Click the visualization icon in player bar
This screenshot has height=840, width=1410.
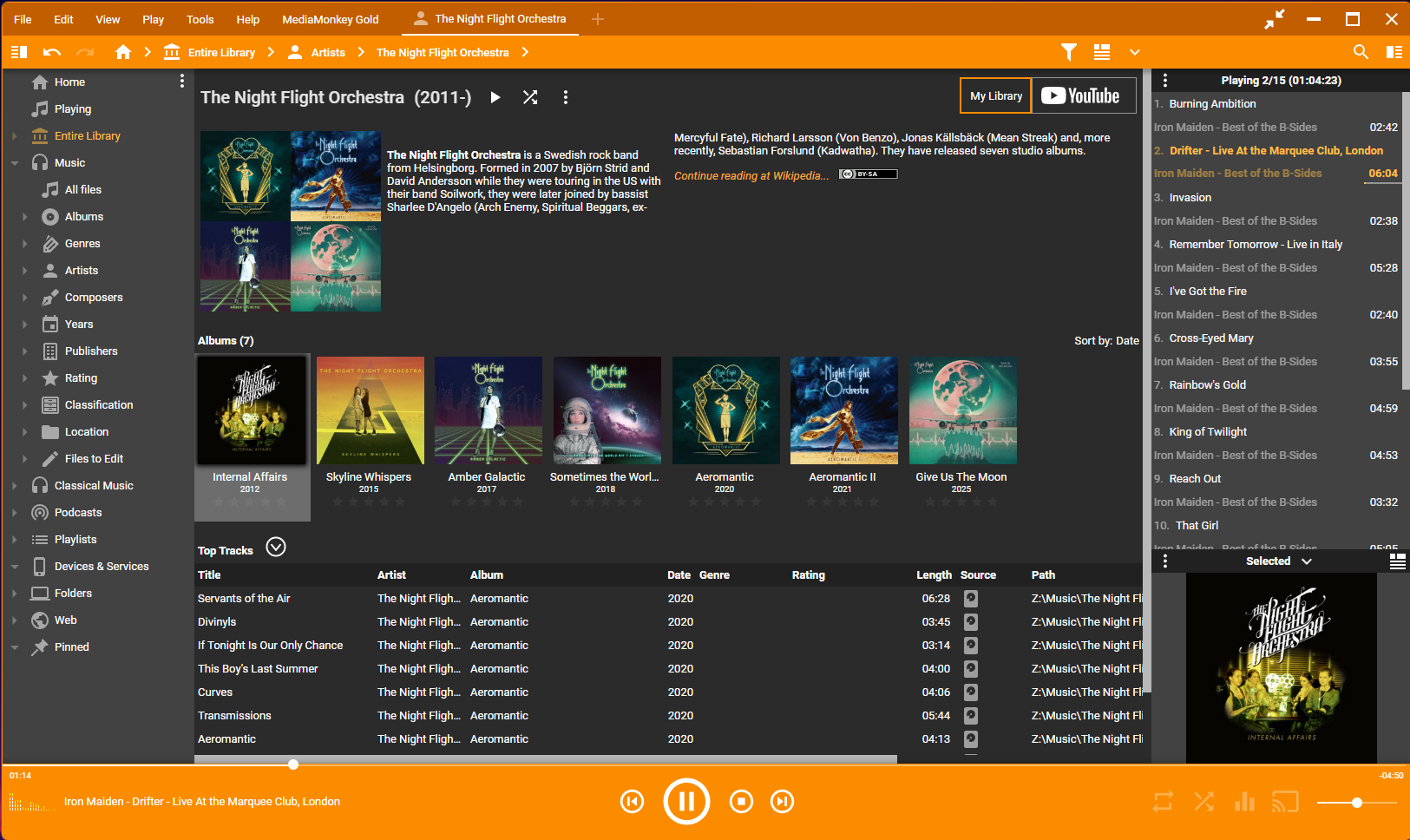pyautogui.click(x=32, y=802)
